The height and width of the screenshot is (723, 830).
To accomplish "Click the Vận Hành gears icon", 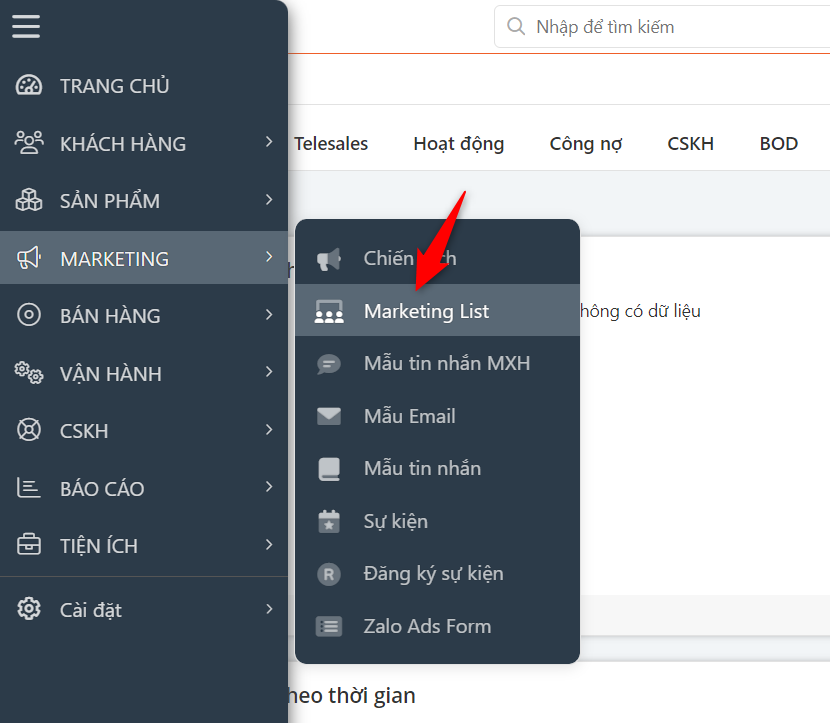I will point(28,373).
